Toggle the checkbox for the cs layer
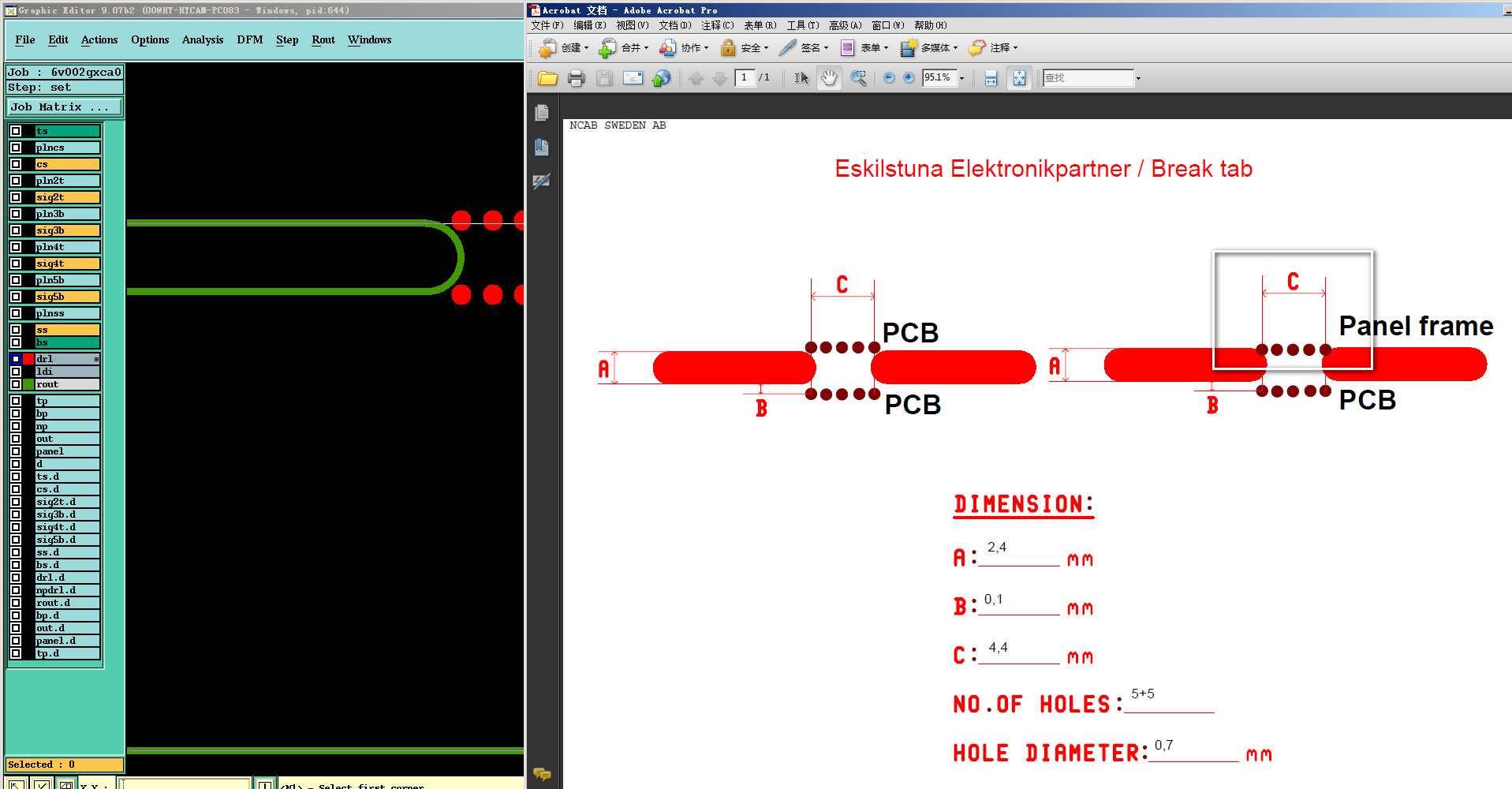 click(16, 164)
